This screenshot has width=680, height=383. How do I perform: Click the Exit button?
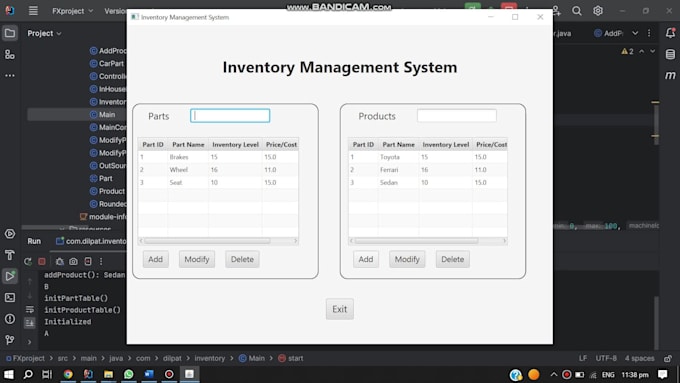(340, 309)
